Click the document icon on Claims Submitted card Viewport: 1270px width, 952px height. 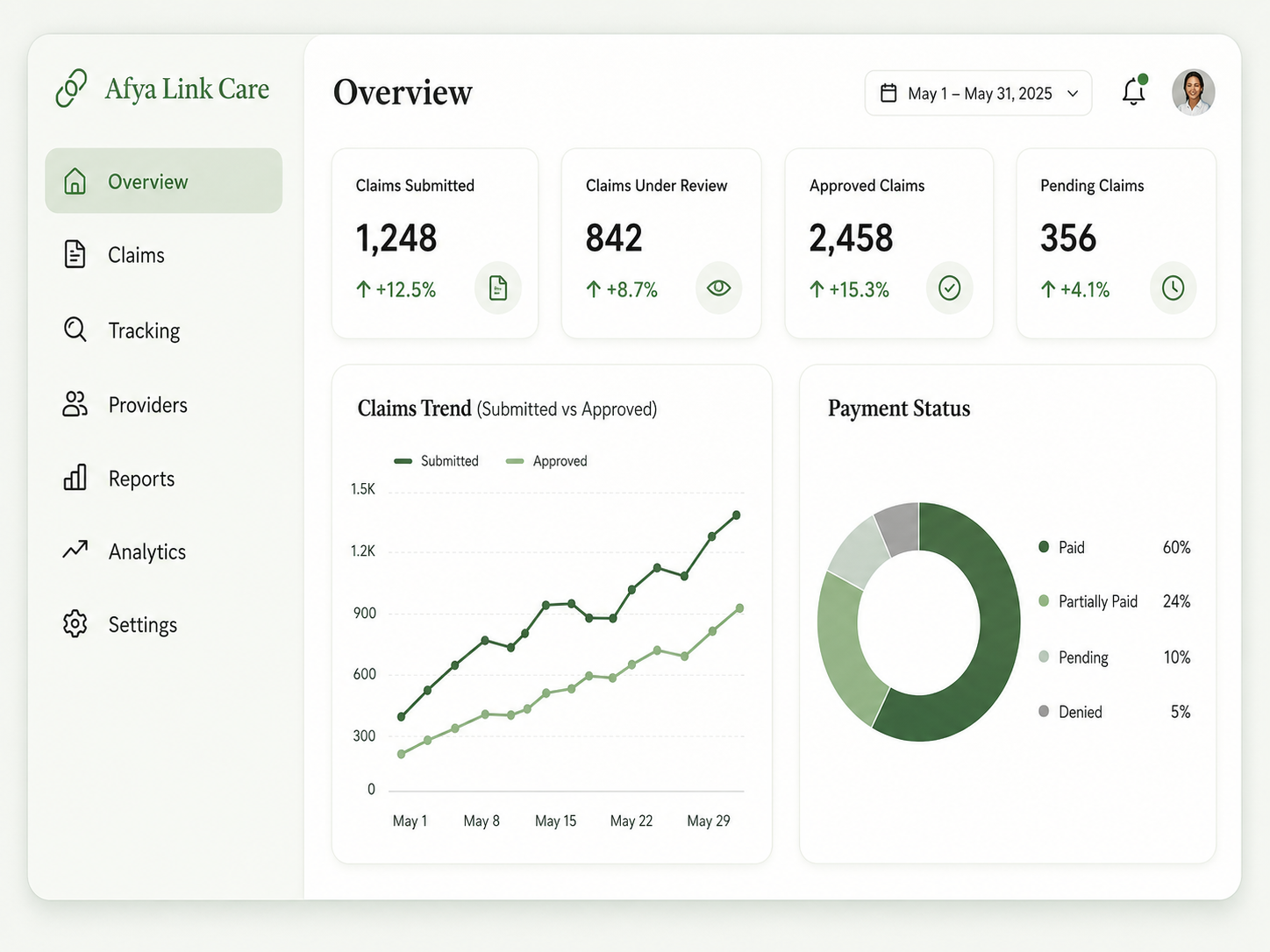pos(498,288)
